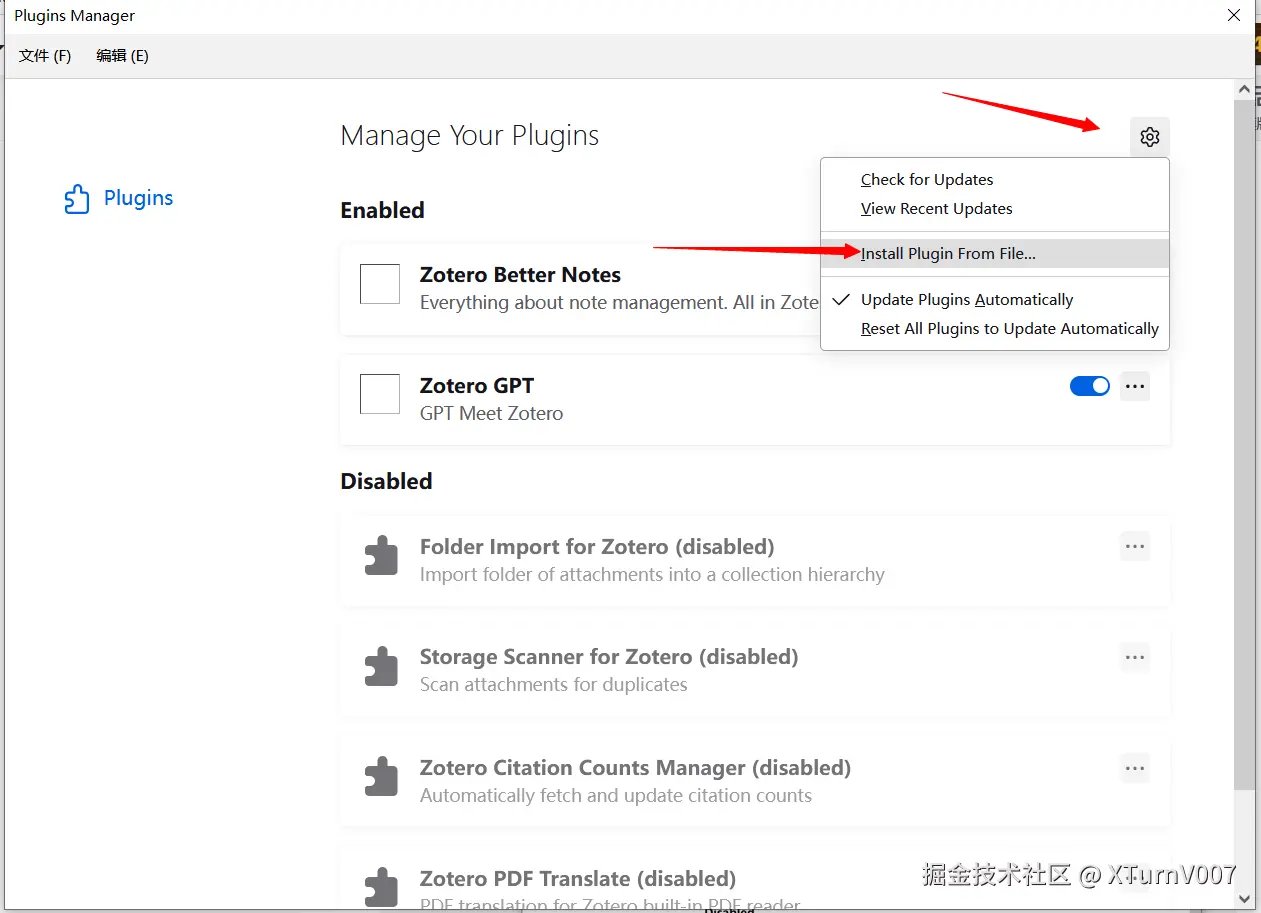This screenshot has height=913, width=1261.
Task: Click the Storage Scanner puzzle icon
Action: [x=380, y=666]
